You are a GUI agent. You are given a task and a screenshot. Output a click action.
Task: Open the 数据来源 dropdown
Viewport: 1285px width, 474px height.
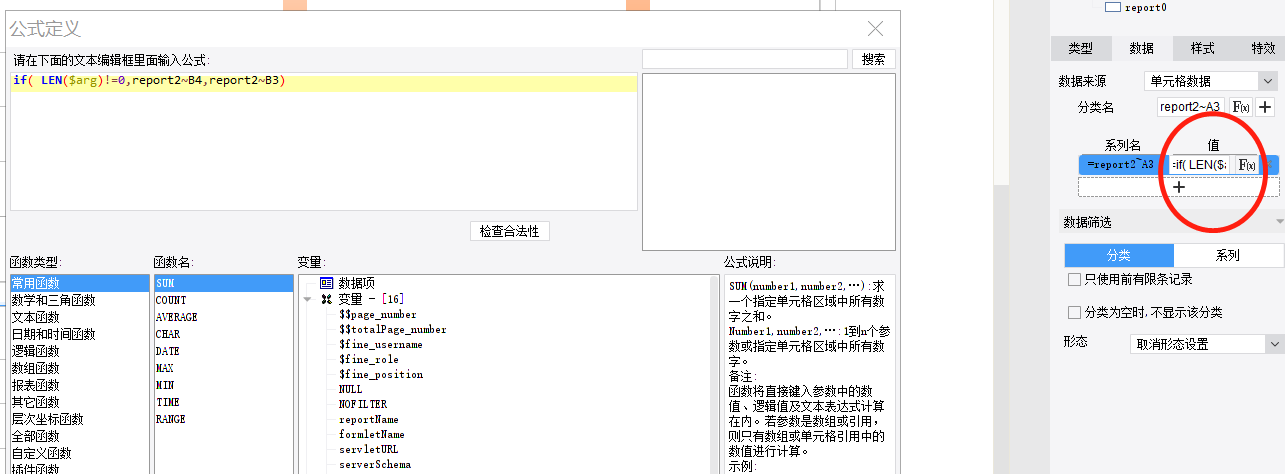click(x=1211, y=81)
